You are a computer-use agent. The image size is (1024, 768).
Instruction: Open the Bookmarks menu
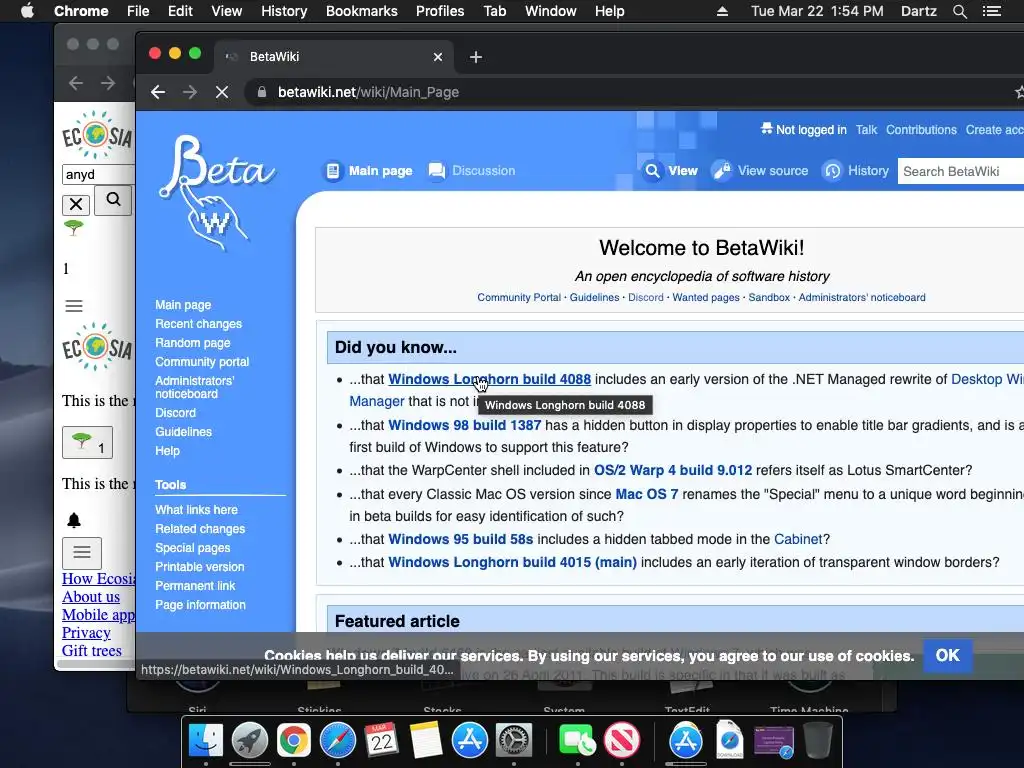coord(362,11)
